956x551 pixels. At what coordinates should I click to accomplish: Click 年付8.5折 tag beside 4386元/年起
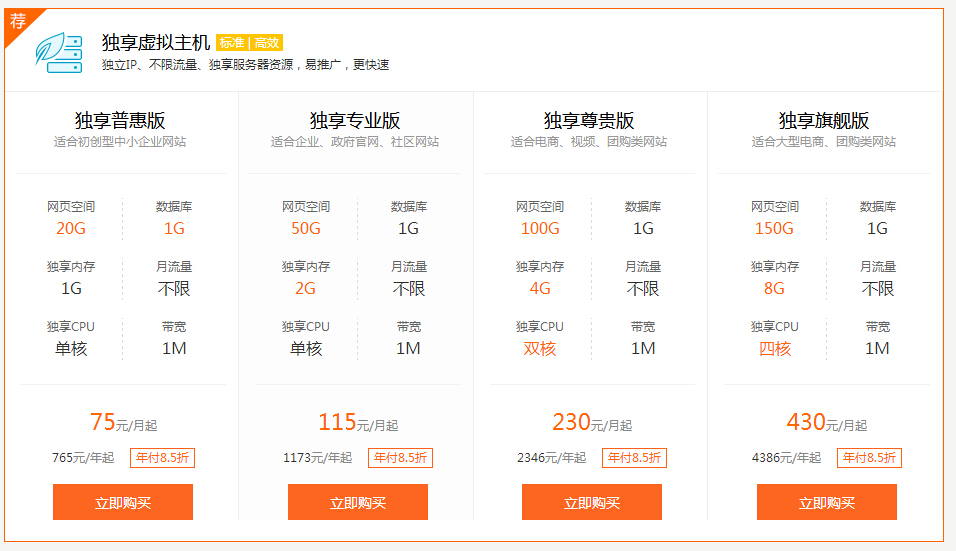tap(869, 458)
